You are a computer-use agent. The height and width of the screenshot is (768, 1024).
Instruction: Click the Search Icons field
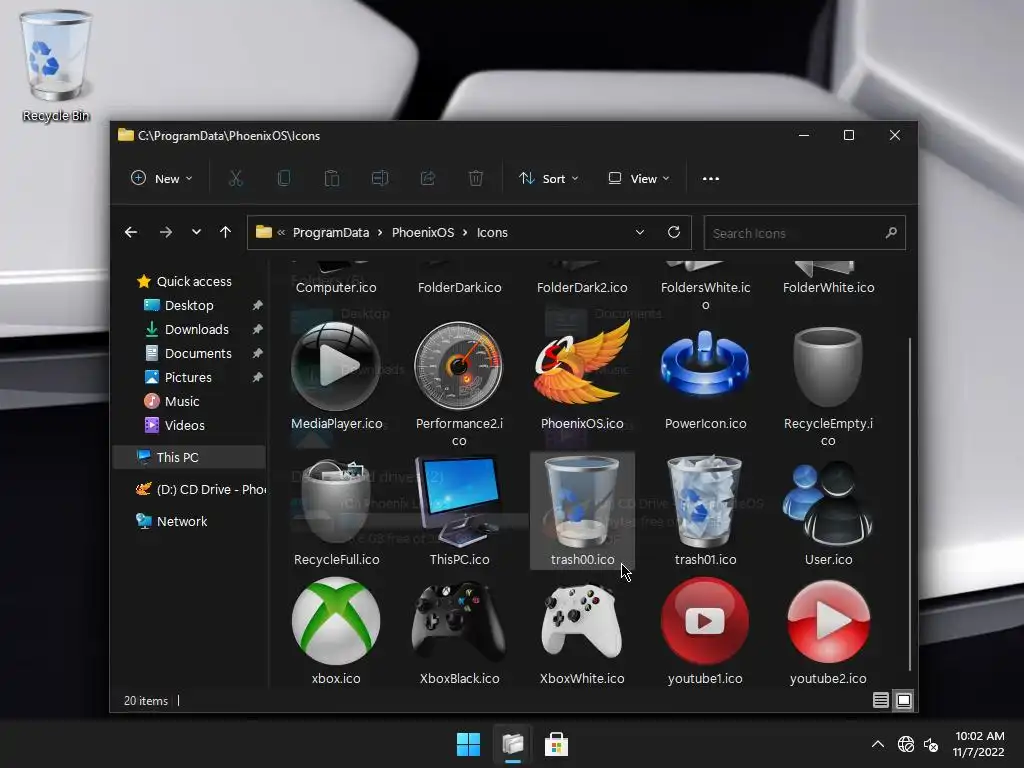(x=805, y=232)
